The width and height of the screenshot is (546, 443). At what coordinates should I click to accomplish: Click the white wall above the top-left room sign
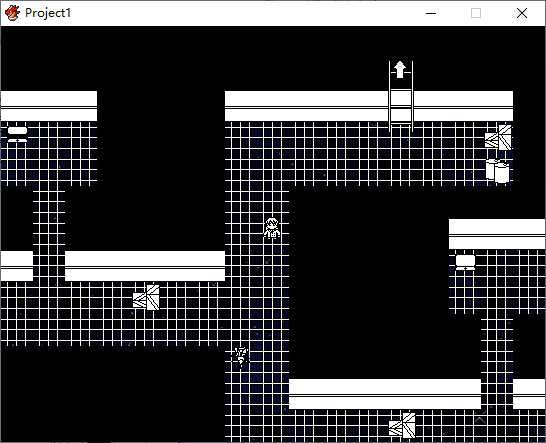(x=49, y=106)
